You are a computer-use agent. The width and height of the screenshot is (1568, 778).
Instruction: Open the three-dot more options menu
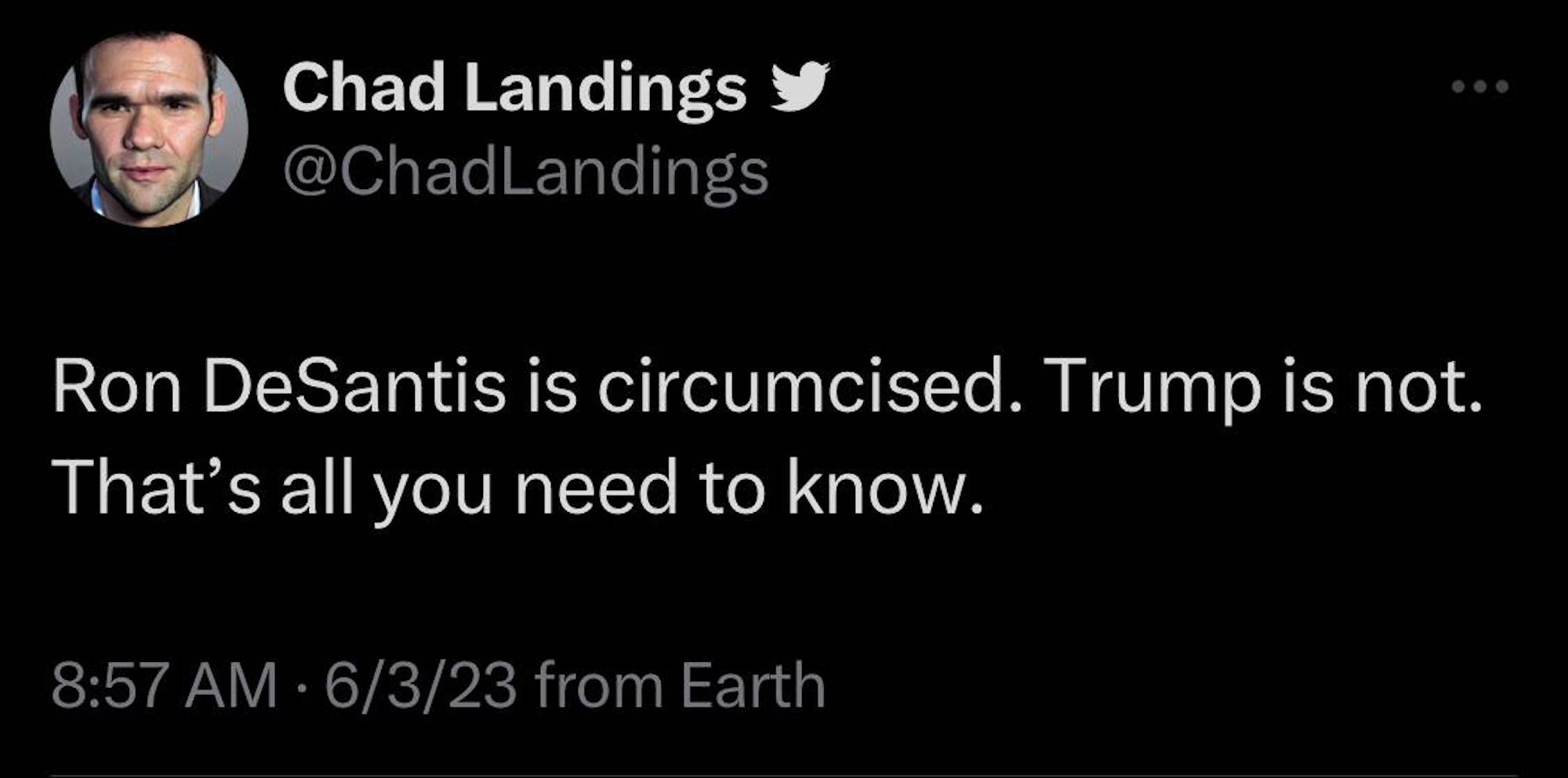point(1479,87)
